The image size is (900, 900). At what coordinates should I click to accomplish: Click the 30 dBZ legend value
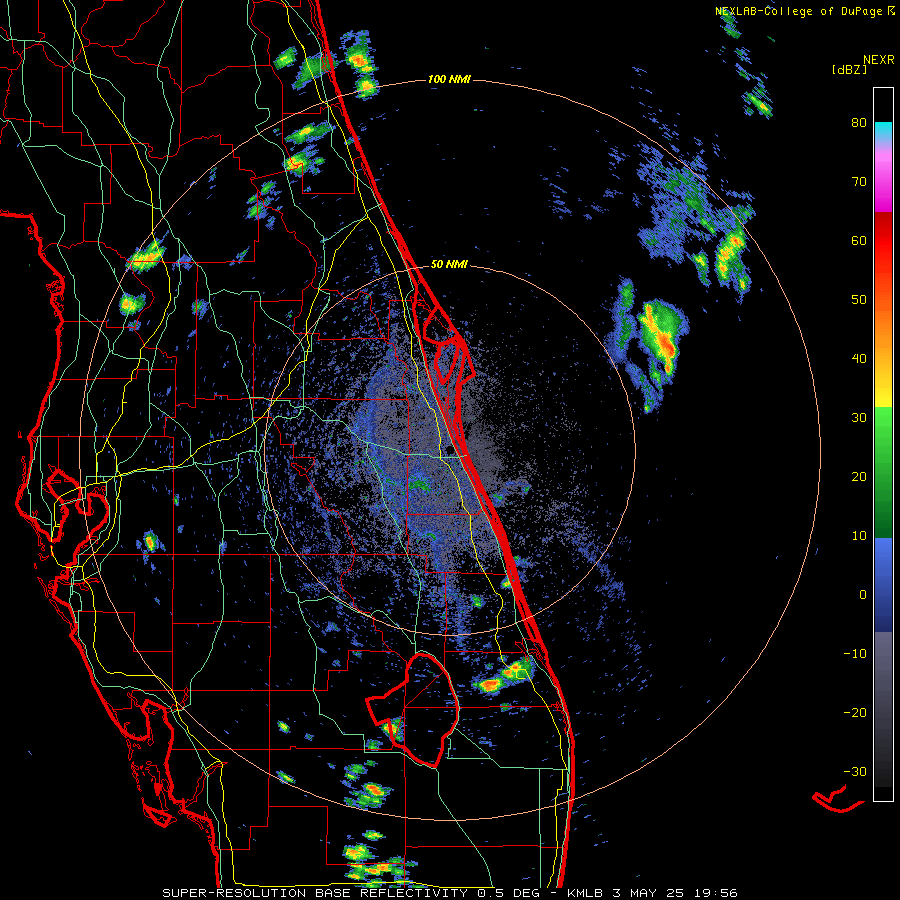859,418
